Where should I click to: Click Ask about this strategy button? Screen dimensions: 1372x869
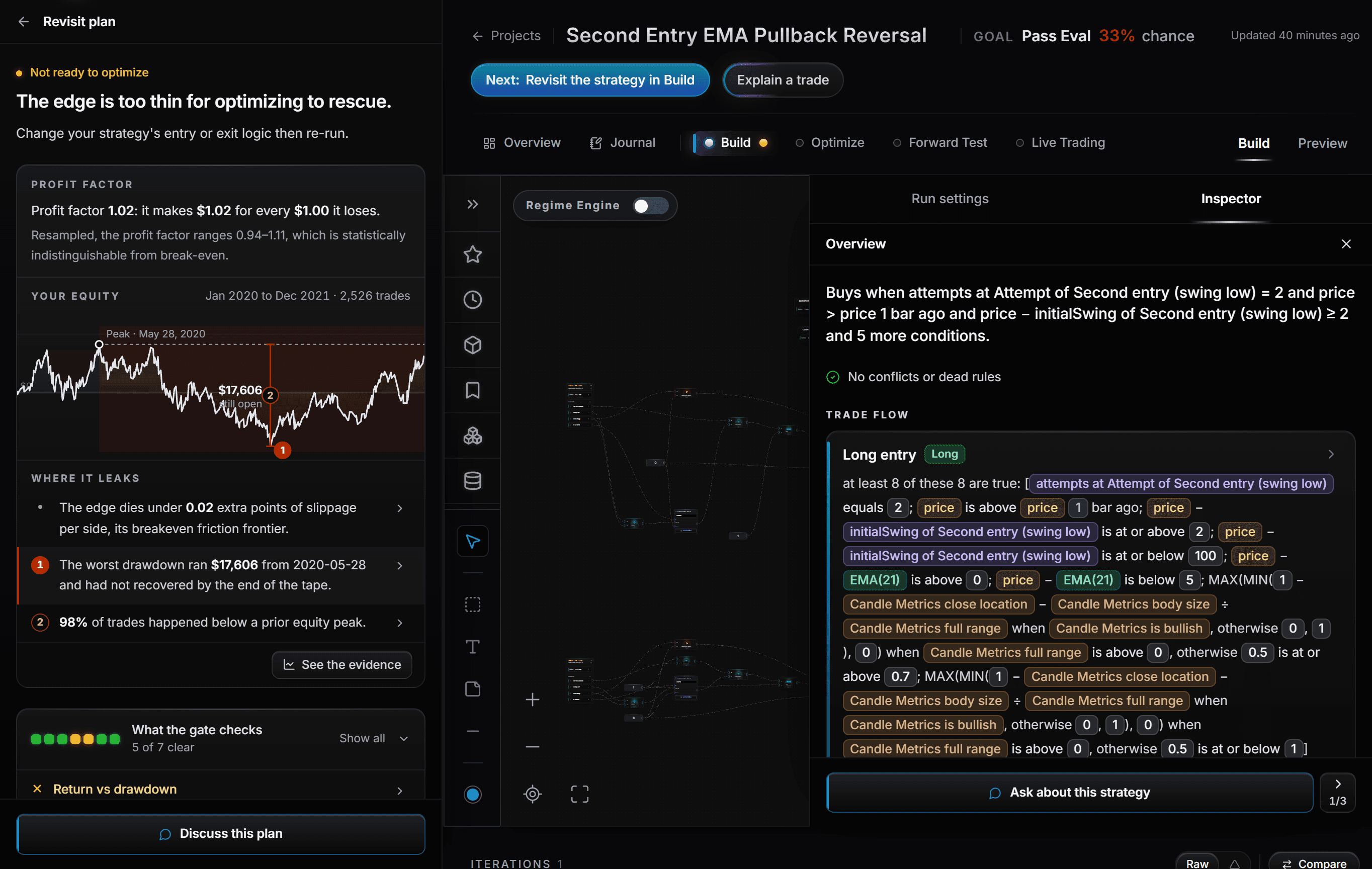1069,793
